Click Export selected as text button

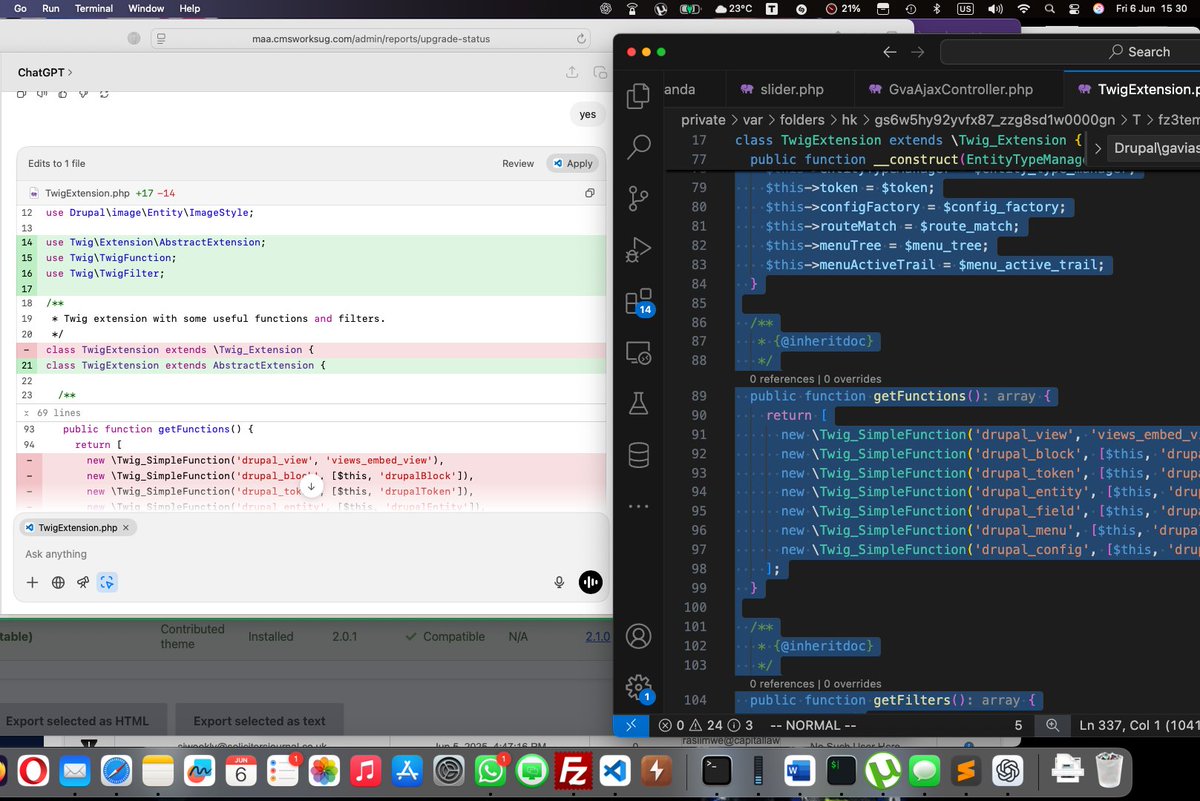[x=259, y=721]
